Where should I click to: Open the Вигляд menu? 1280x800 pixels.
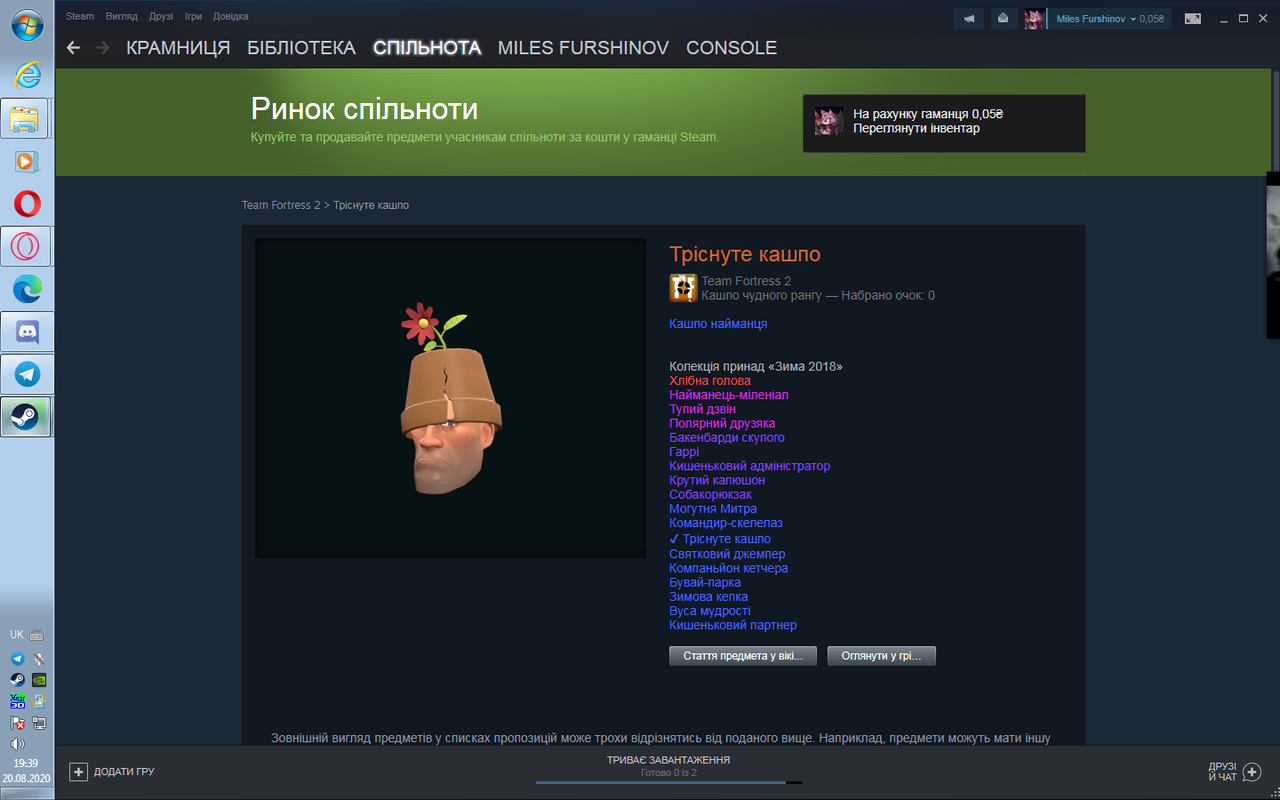coord(122,16)
